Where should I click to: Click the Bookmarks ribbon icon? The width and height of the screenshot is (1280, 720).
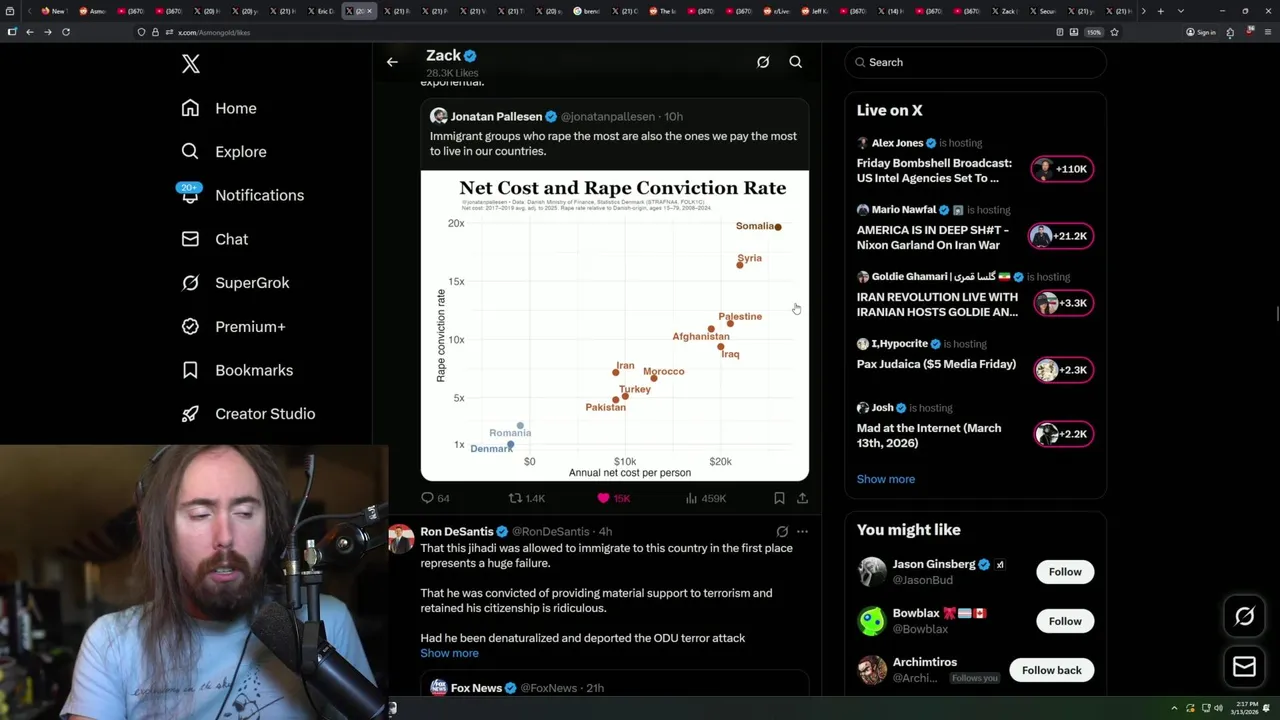(190, 370)
